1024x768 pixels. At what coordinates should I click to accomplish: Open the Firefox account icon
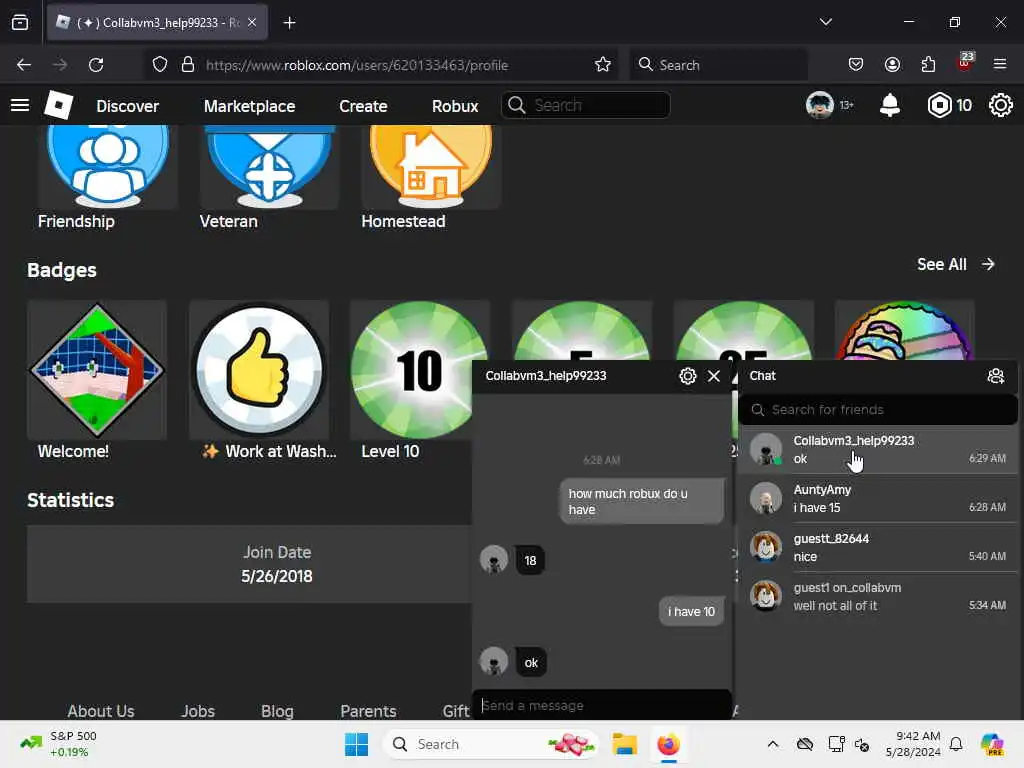click(892, 65)
